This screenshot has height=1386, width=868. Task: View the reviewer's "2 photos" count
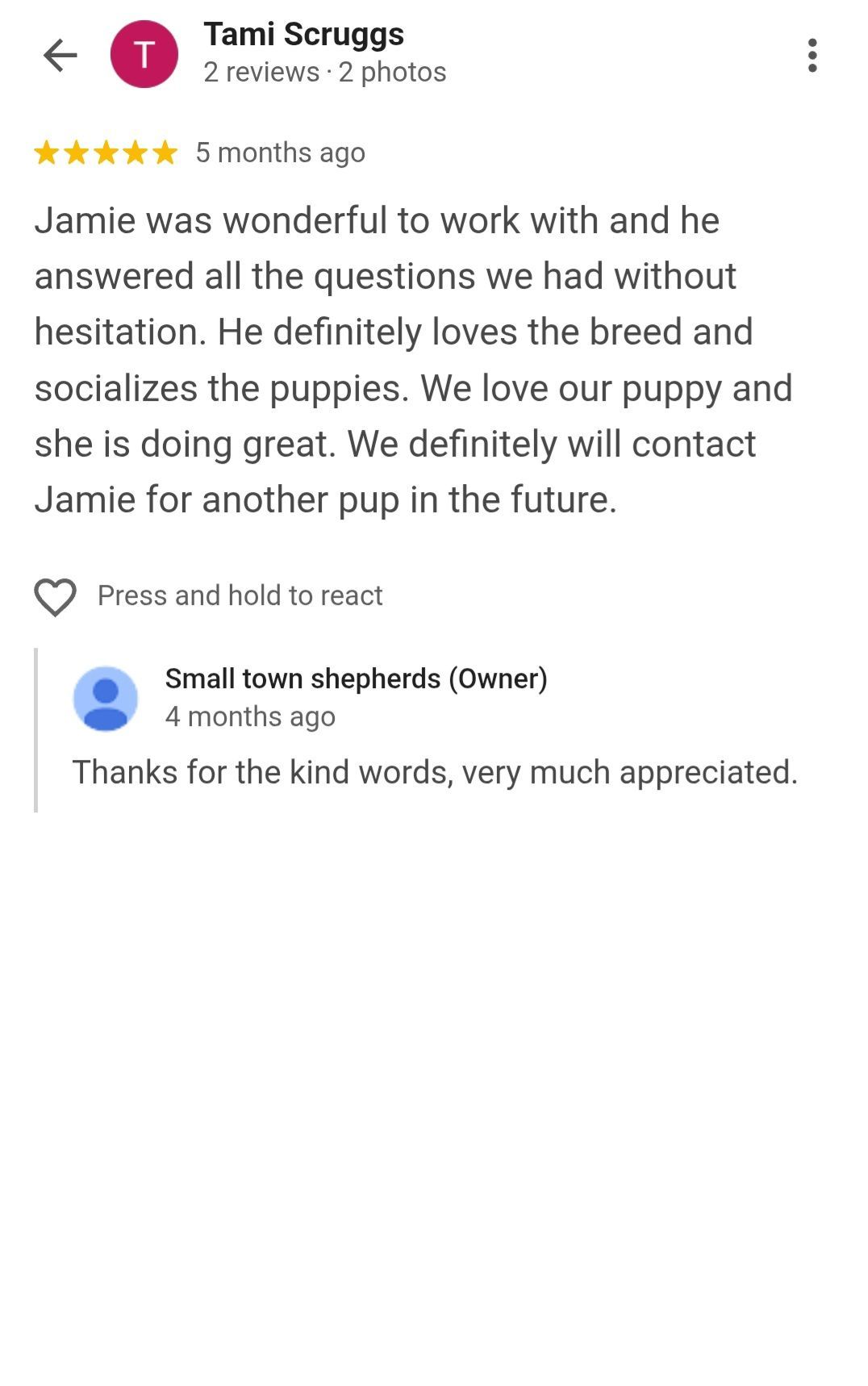click(x=392, y=73)
